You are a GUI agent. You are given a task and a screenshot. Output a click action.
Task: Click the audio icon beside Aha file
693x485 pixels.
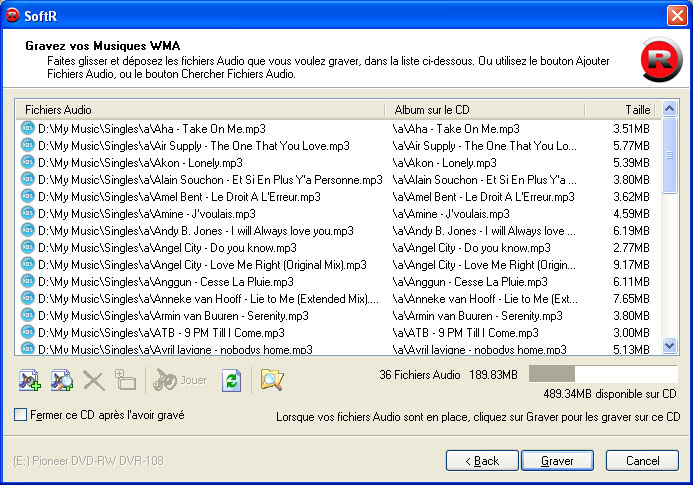click(27, 128)
